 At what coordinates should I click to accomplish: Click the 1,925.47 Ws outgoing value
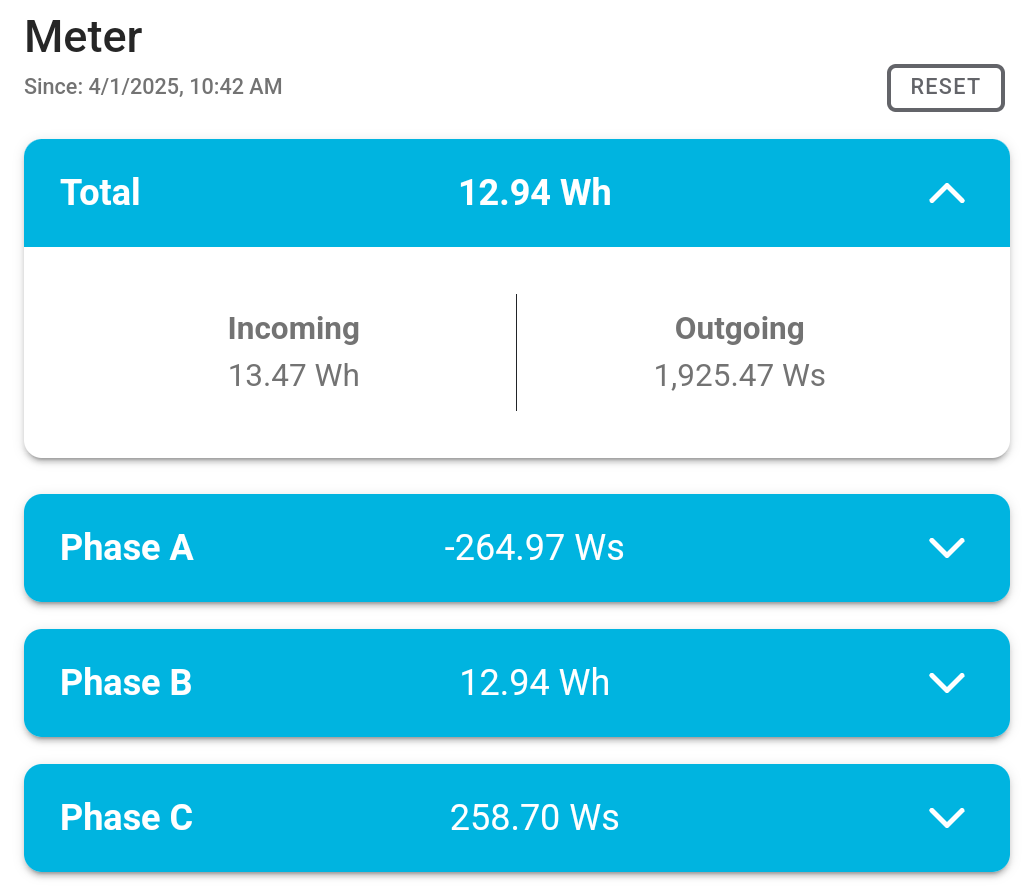[739, 376]
